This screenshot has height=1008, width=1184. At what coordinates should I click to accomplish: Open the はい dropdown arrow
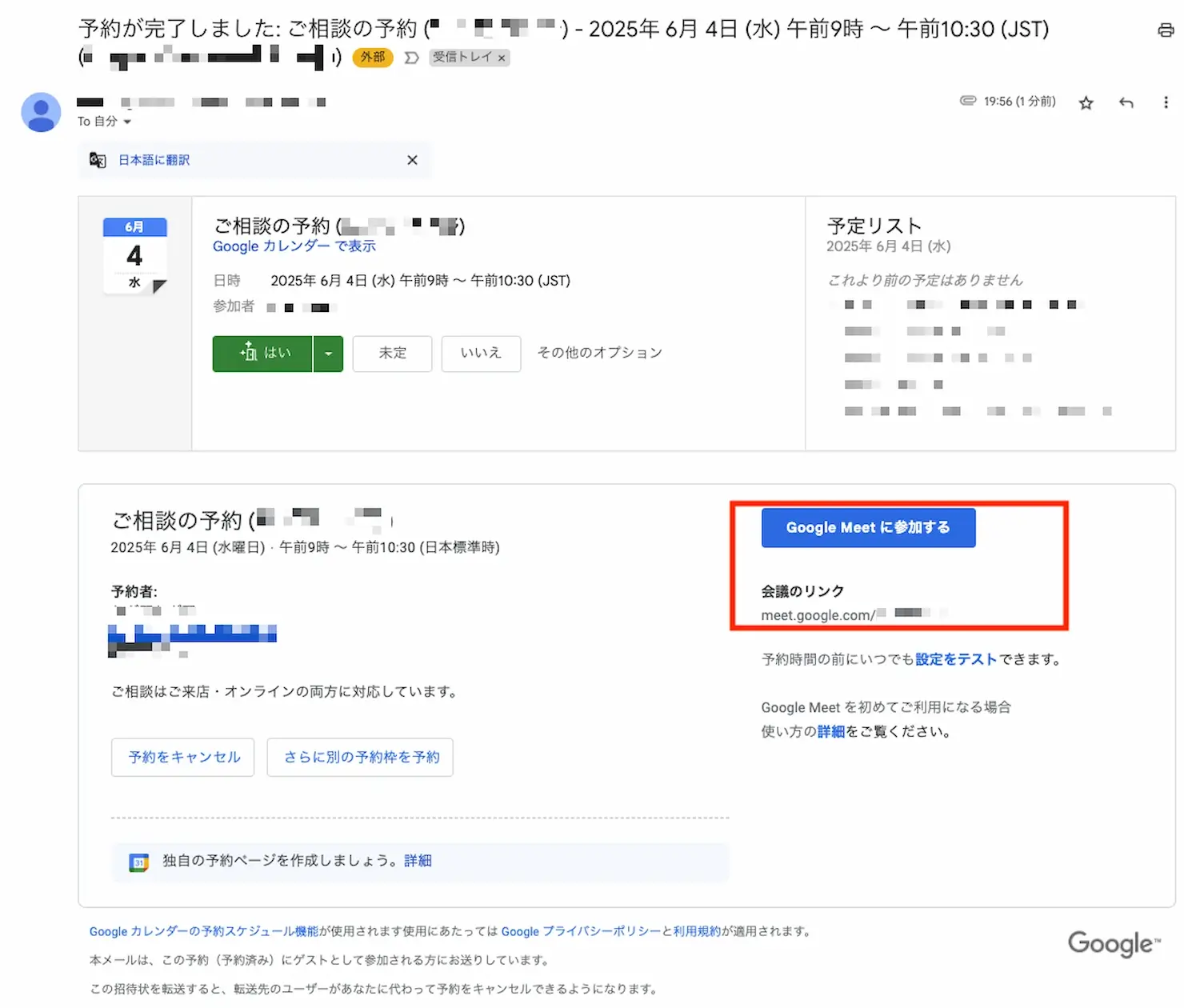[328, 354]
